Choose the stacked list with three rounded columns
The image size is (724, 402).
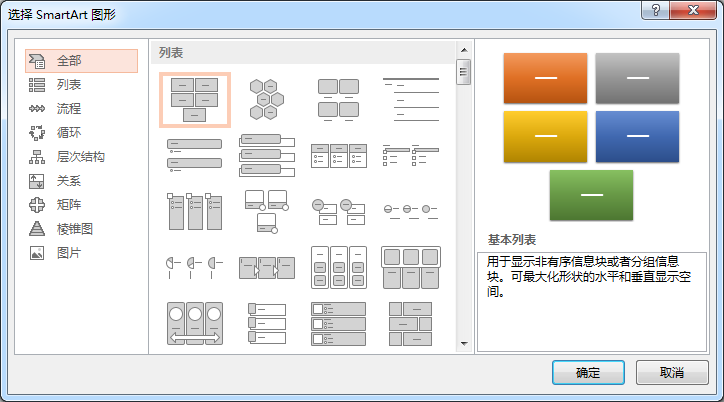point(338,268)
